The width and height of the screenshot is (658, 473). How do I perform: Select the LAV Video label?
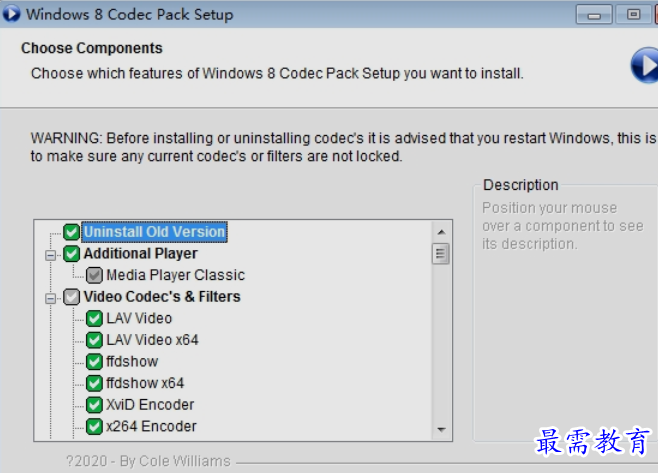pos(139,319)
